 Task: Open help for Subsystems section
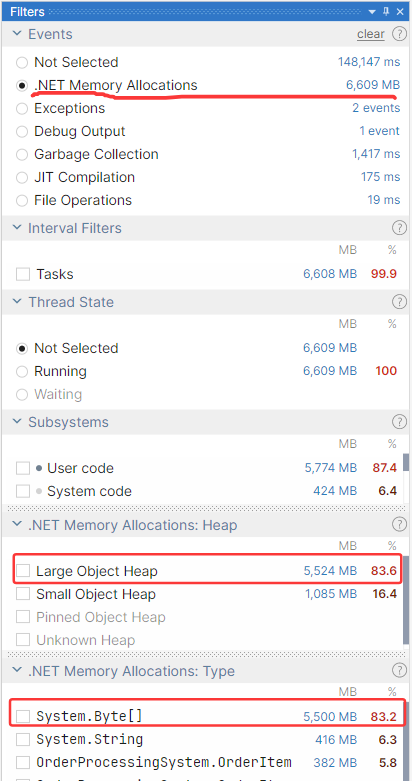[399, 422]
